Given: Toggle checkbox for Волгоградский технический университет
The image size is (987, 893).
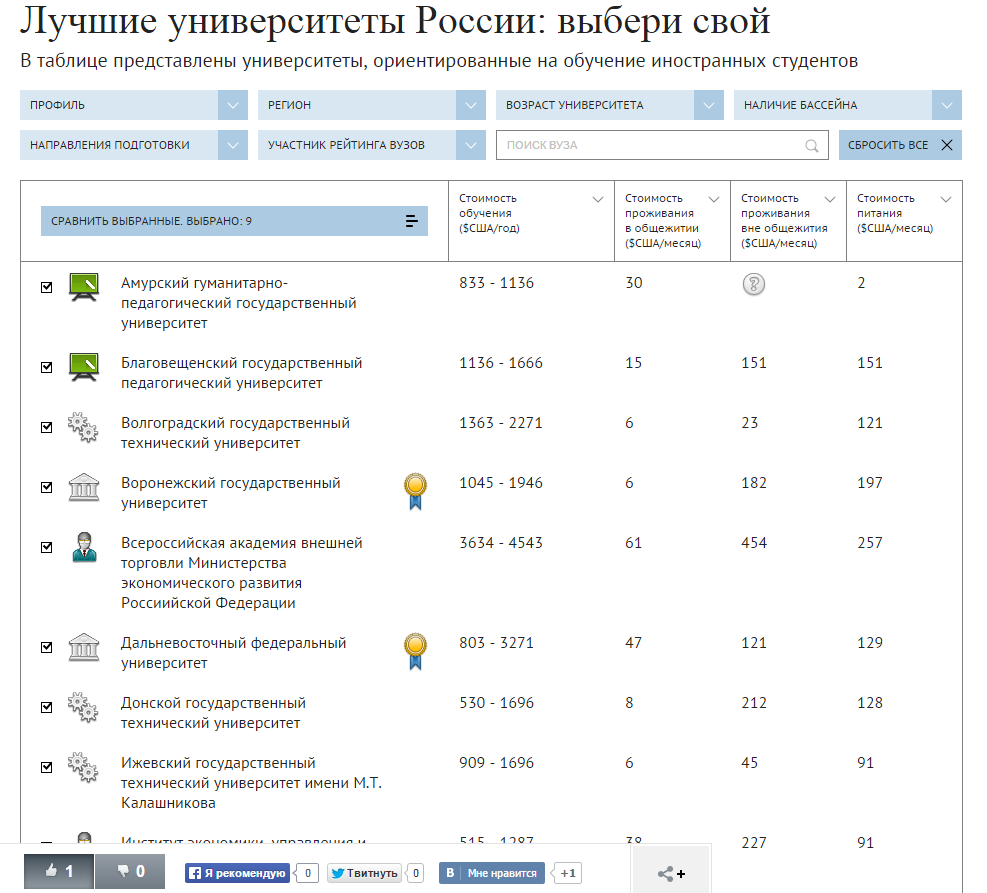Looking at the screenshot, I should pyautogui.click(x=47, y=427).
